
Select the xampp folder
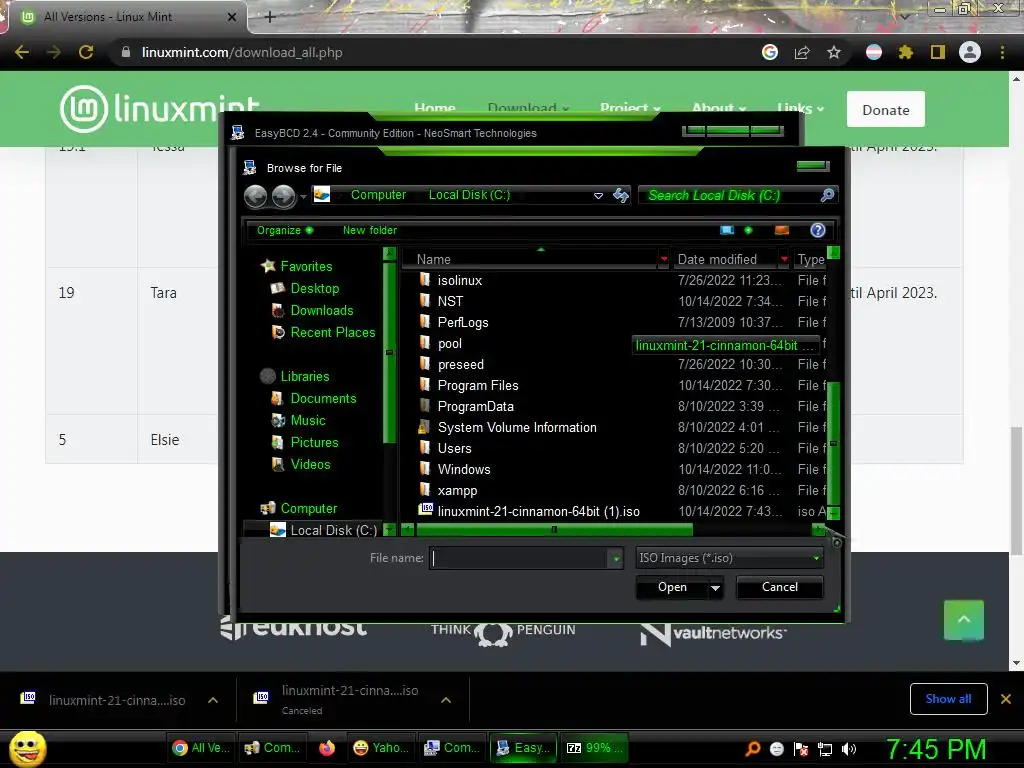click(x=457, y=490)
